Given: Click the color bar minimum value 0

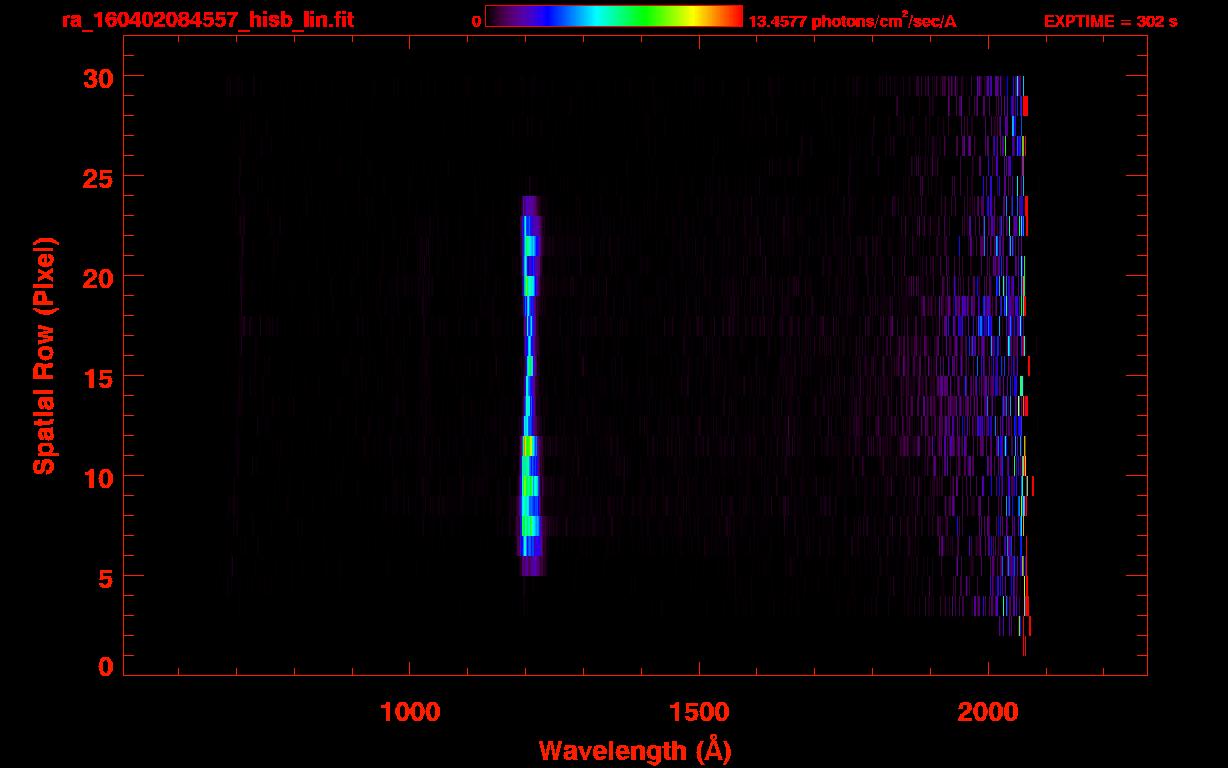Looking at the screenshot, I should coord(477,21).
